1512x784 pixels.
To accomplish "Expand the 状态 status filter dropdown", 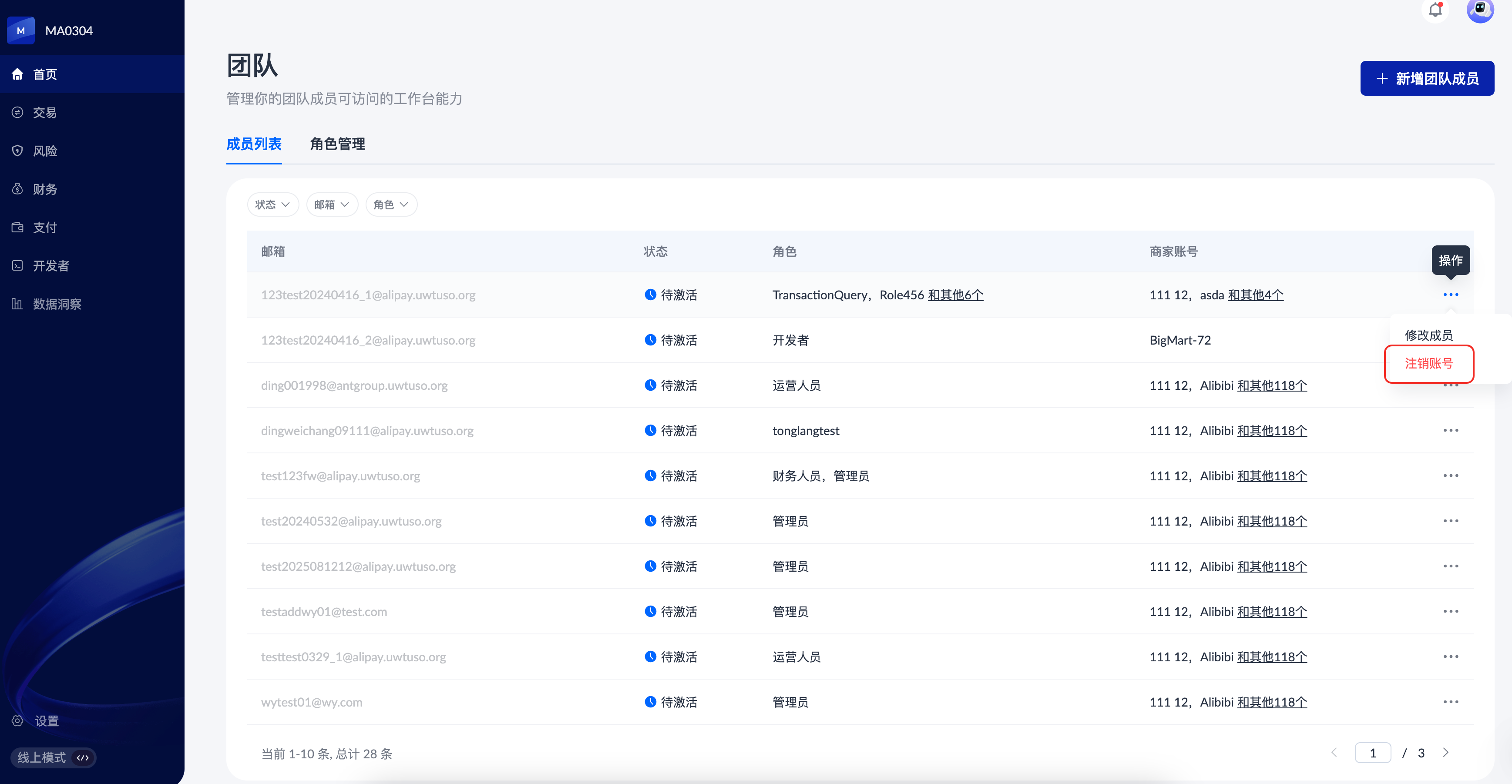I will click(272, 204).
